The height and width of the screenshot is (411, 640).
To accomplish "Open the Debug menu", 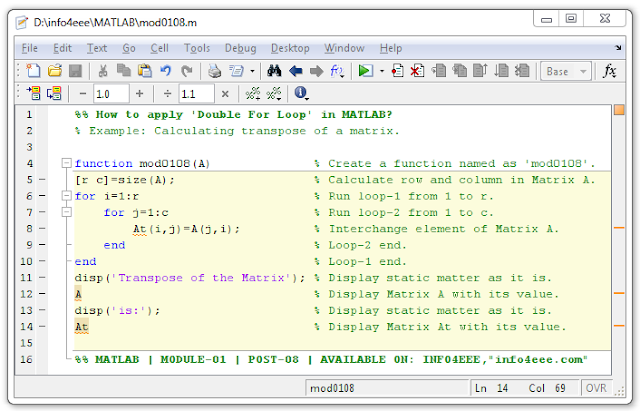I will [240, 48].
